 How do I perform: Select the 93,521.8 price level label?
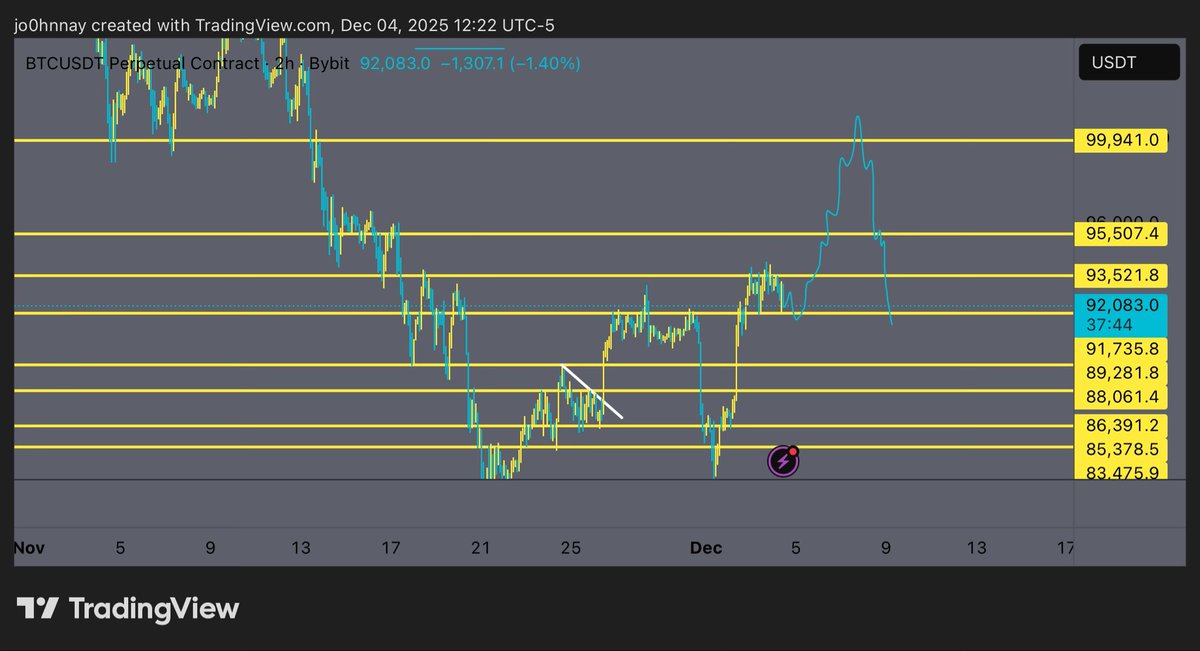point(1121,275)
